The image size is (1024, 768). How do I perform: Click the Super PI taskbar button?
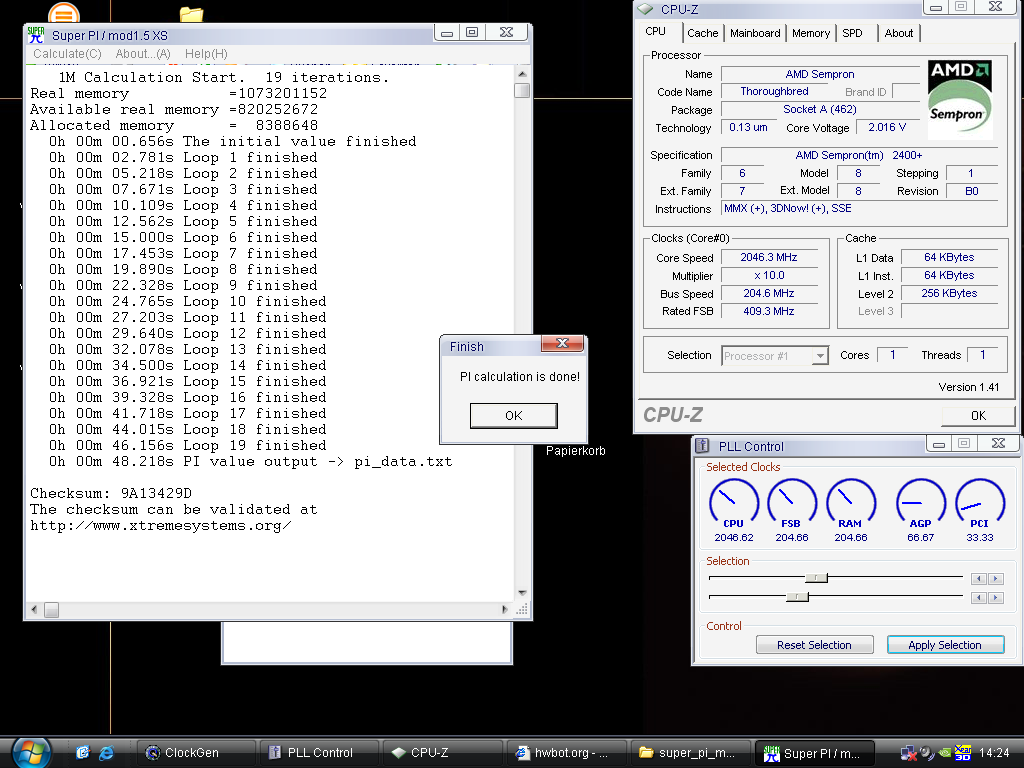tap(814, 753)
